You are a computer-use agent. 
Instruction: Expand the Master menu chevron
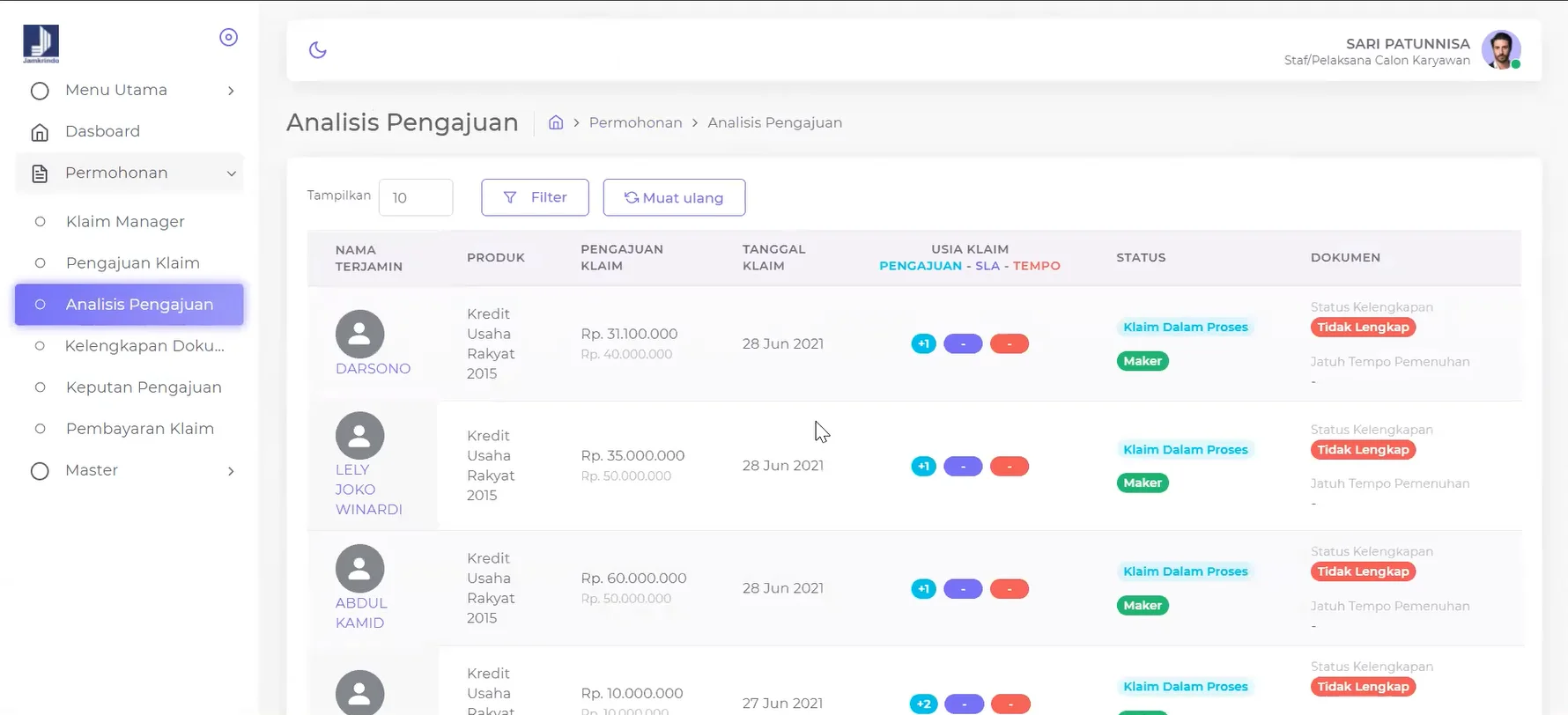[231, 471]
